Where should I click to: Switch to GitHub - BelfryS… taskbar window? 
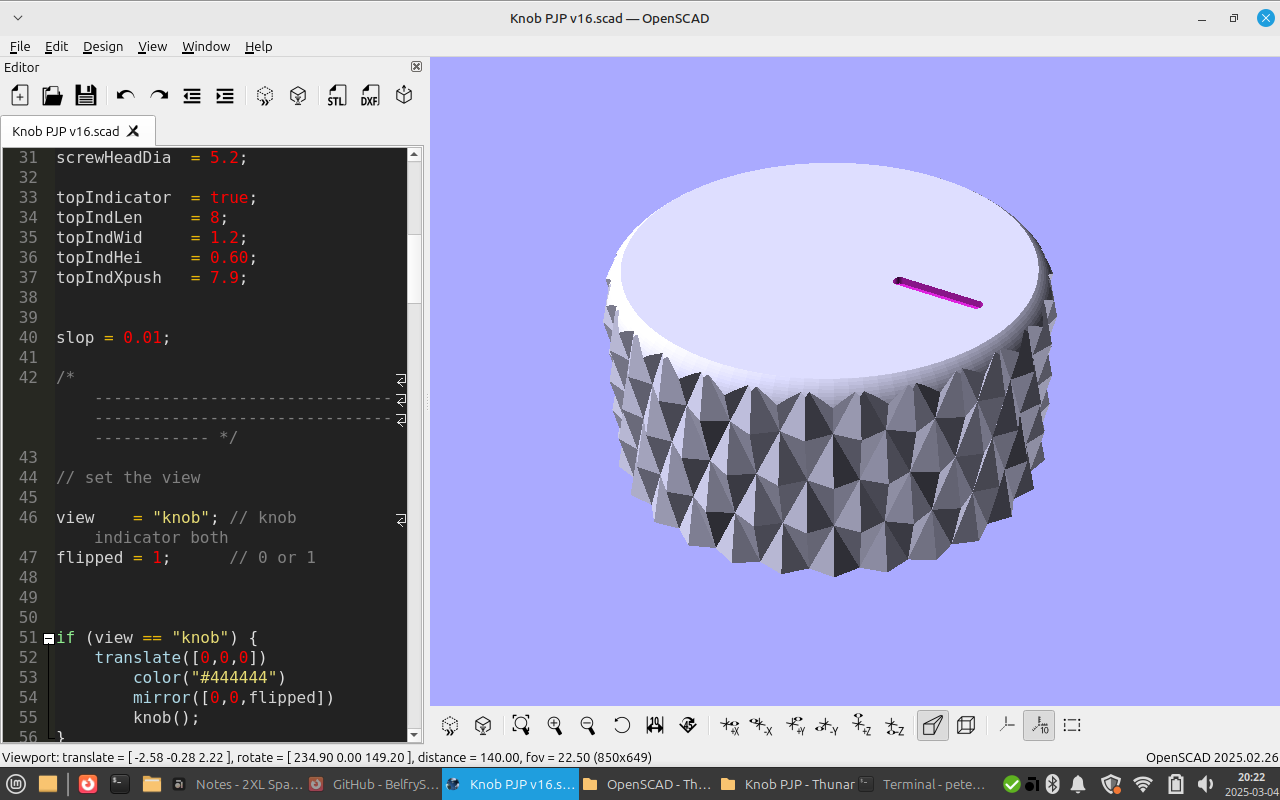click(373, 784)
